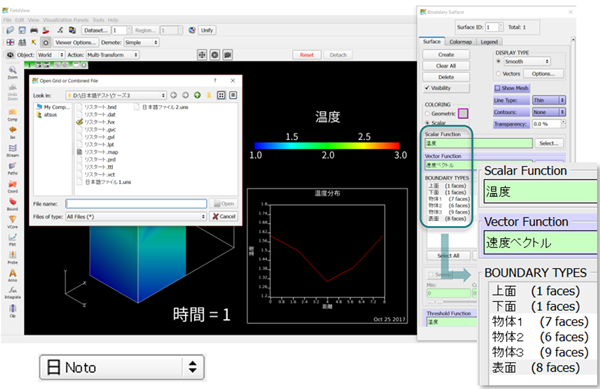Click Create in Boundary Surface panel
The height and width of the screenshot is (389, 600).
click(x=446, y=55)
